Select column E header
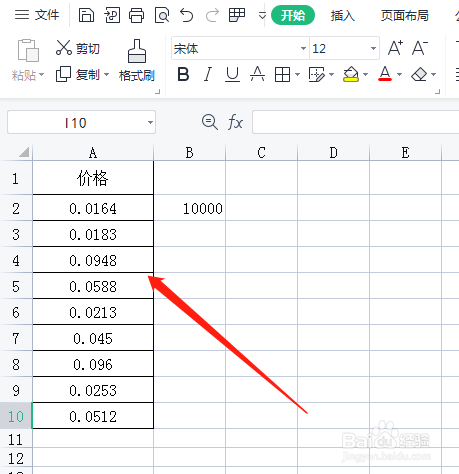The image size is (459, 474). (405, 153)
